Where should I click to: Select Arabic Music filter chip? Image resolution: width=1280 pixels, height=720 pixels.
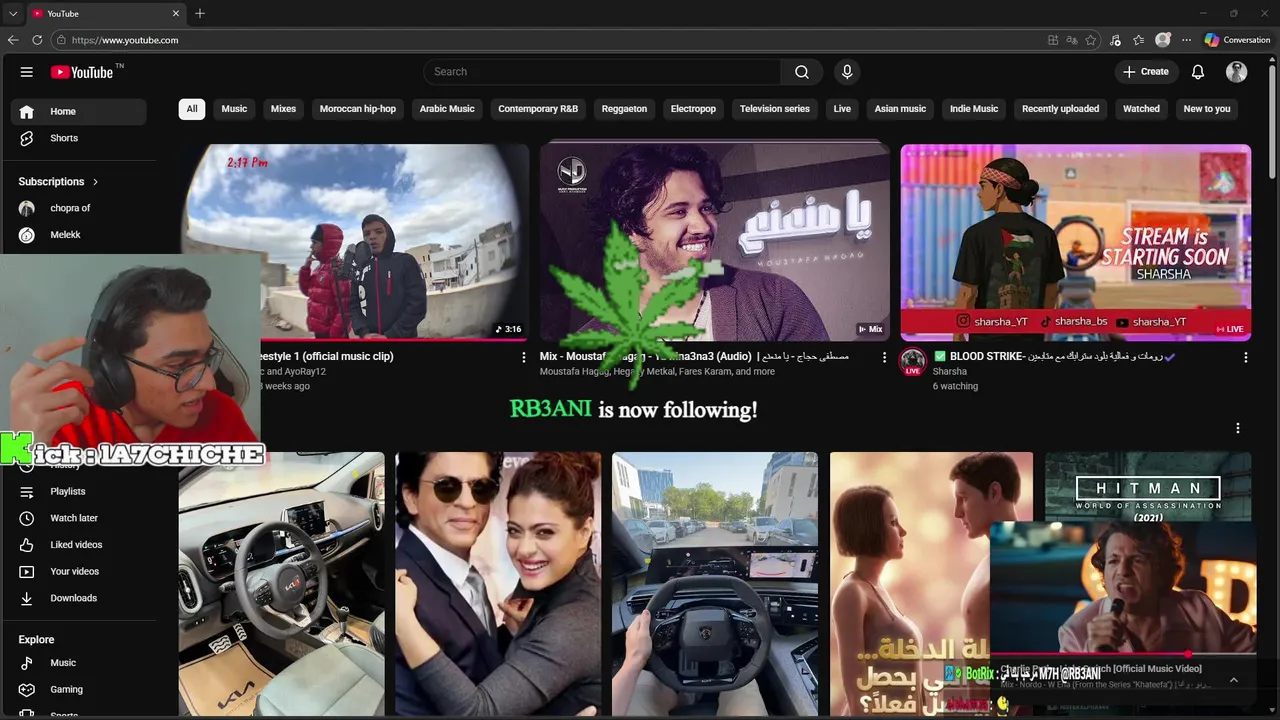pos(447,109)
